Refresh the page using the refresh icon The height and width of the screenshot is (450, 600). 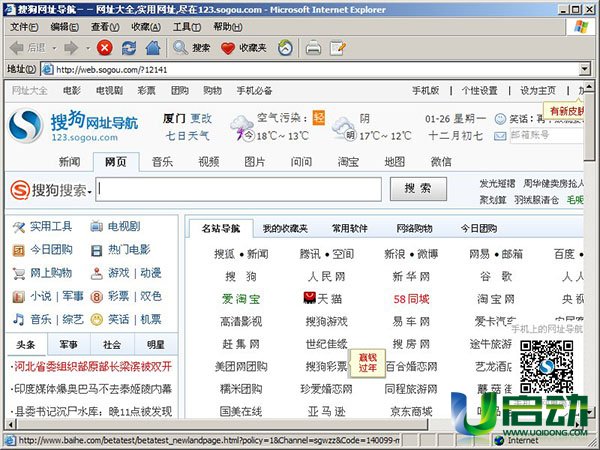pyautogui.click(x=129, y=48)
